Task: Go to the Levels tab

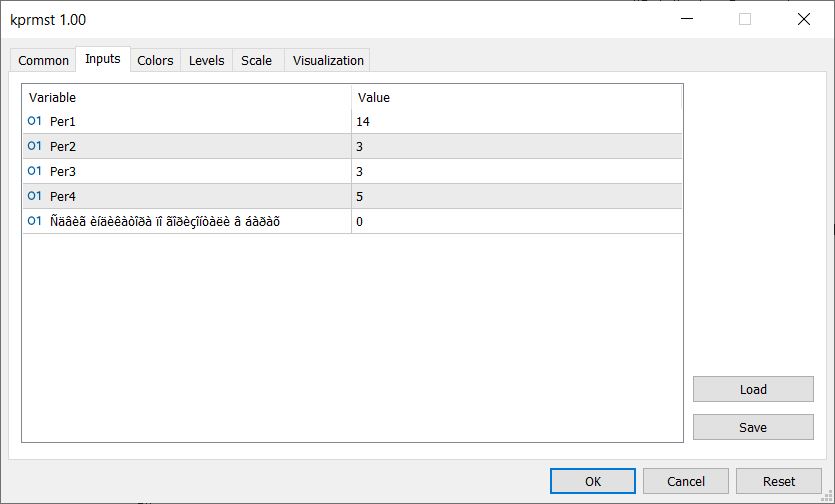Action: [x=206, y=61]
